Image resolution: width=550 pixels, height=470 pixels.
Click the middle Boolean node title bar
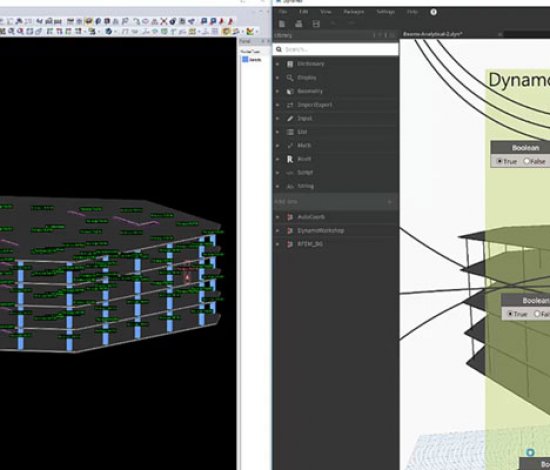[x=525, y=301]
